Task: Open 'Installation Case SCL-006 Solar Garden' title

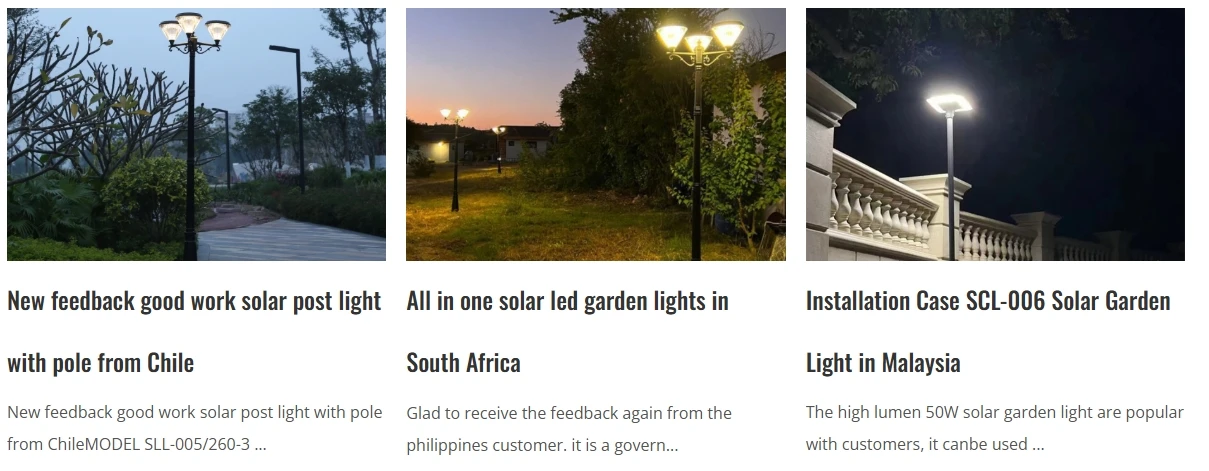Action: coord(987,301)
